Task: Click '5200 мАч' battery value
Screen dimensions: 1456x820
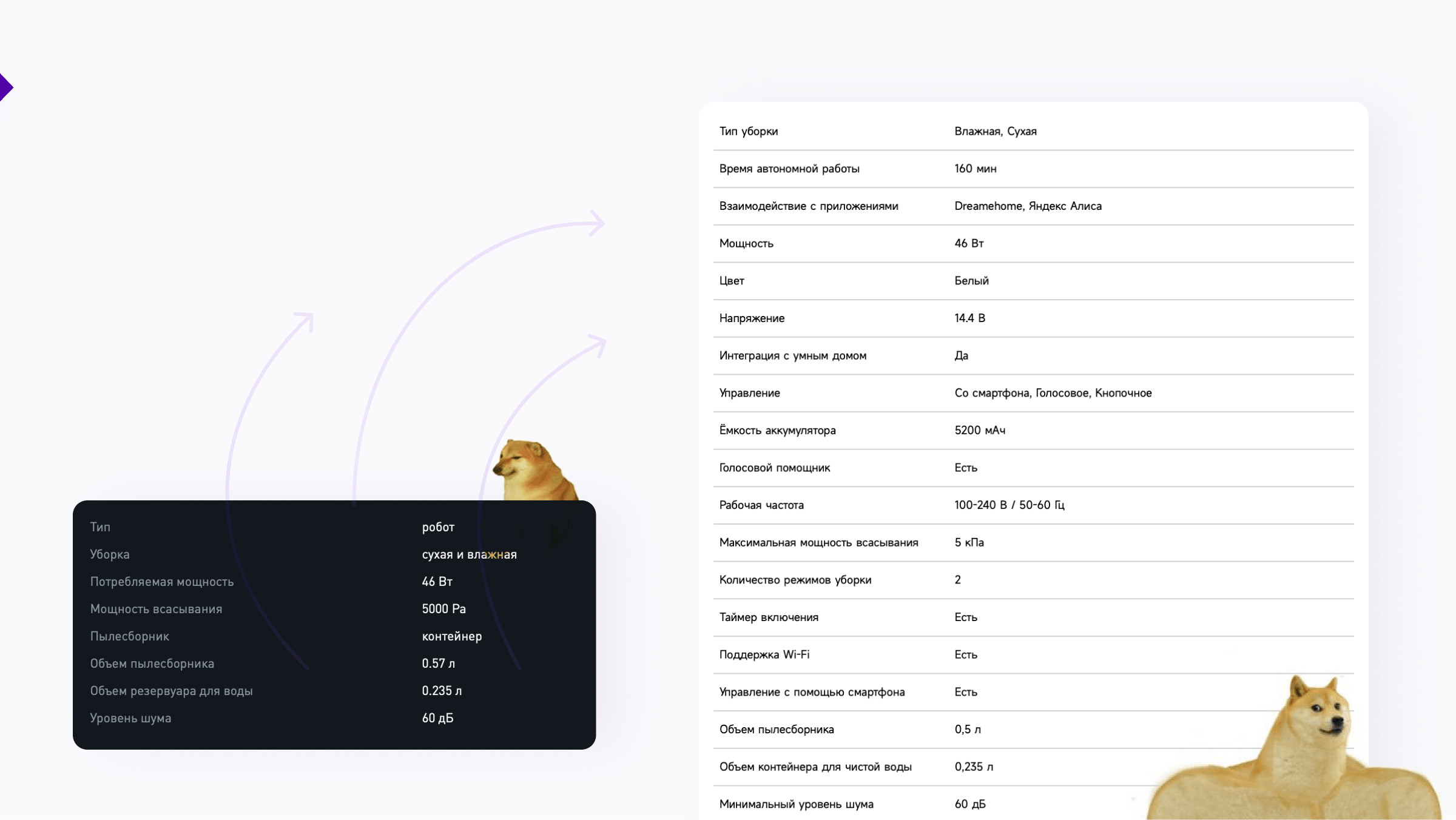Action: point(979,431)
